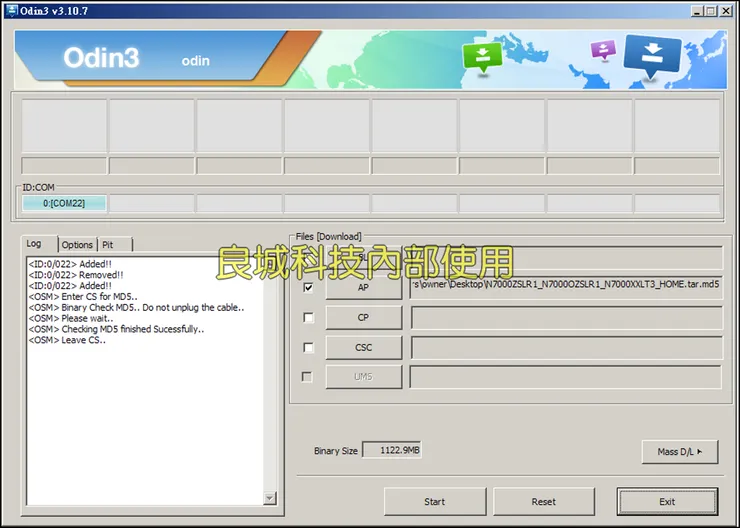Uncheck the AP file checkbox
This screenshot has height=528, width=740.
(308, 287)
